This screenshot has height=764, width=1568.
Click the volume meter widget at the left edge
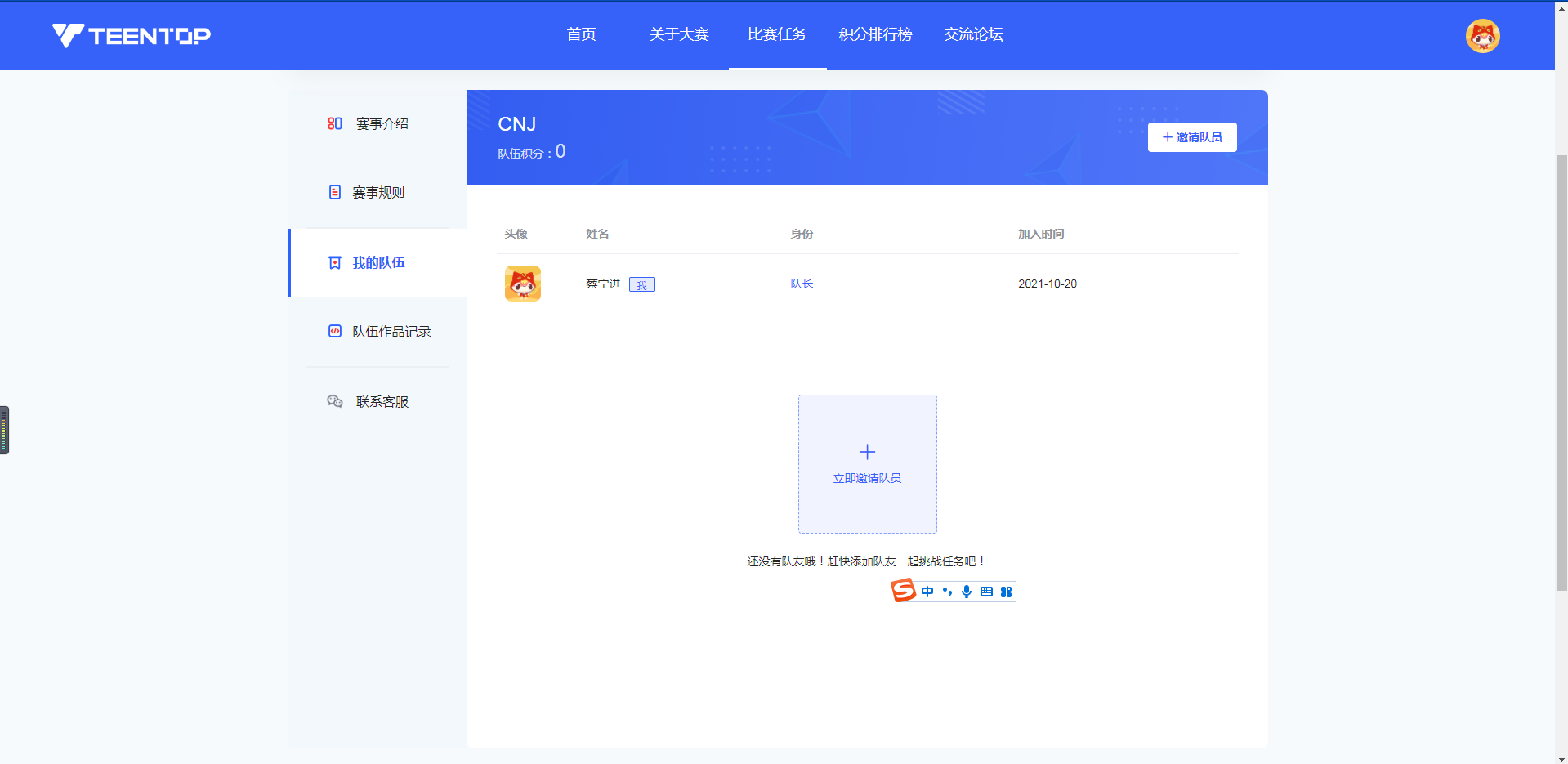4,430
